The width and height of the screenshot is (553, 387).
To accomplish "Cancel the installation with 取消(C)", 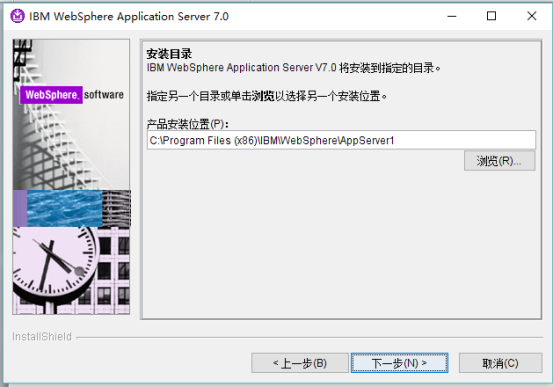I will (500, 363).
